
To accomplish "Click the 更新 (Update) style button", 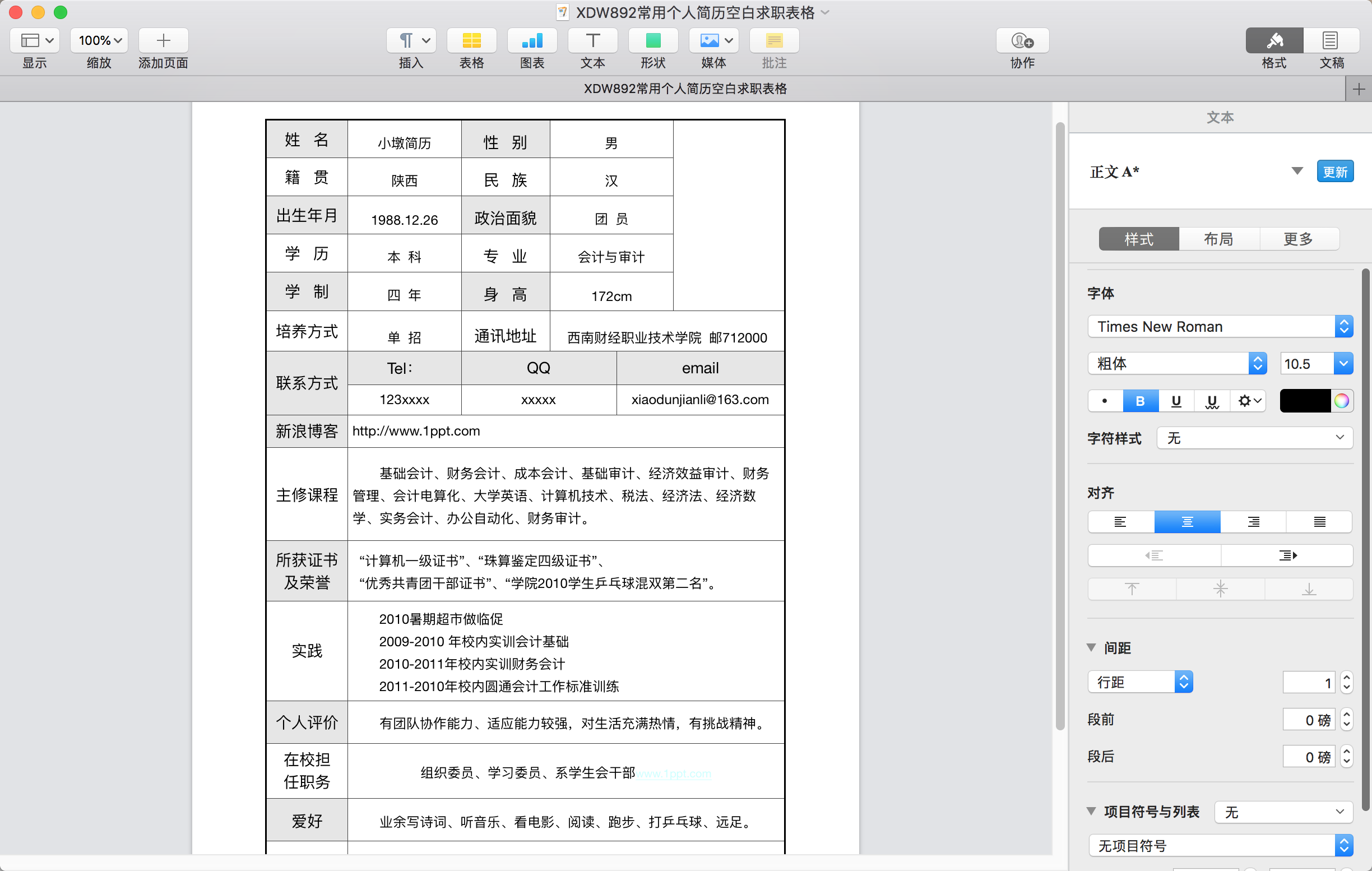I will 1335,172.
